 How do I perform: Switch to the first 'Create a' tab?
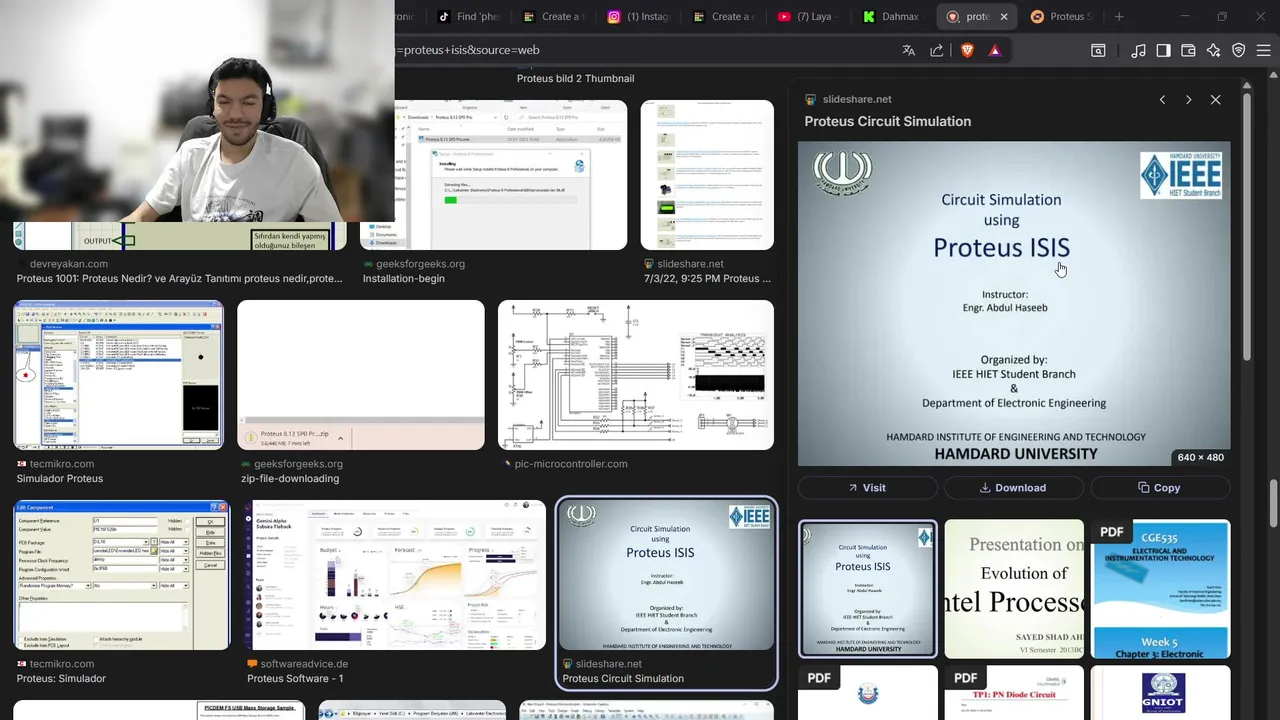(555, 16)
